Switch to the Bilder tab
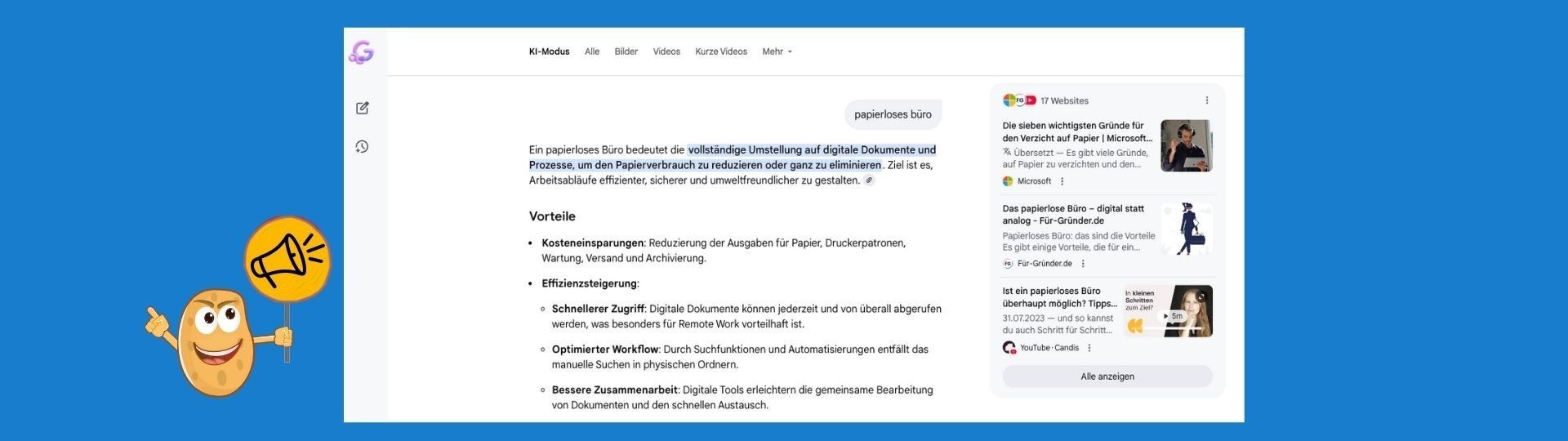 click(x=626, y=51)
